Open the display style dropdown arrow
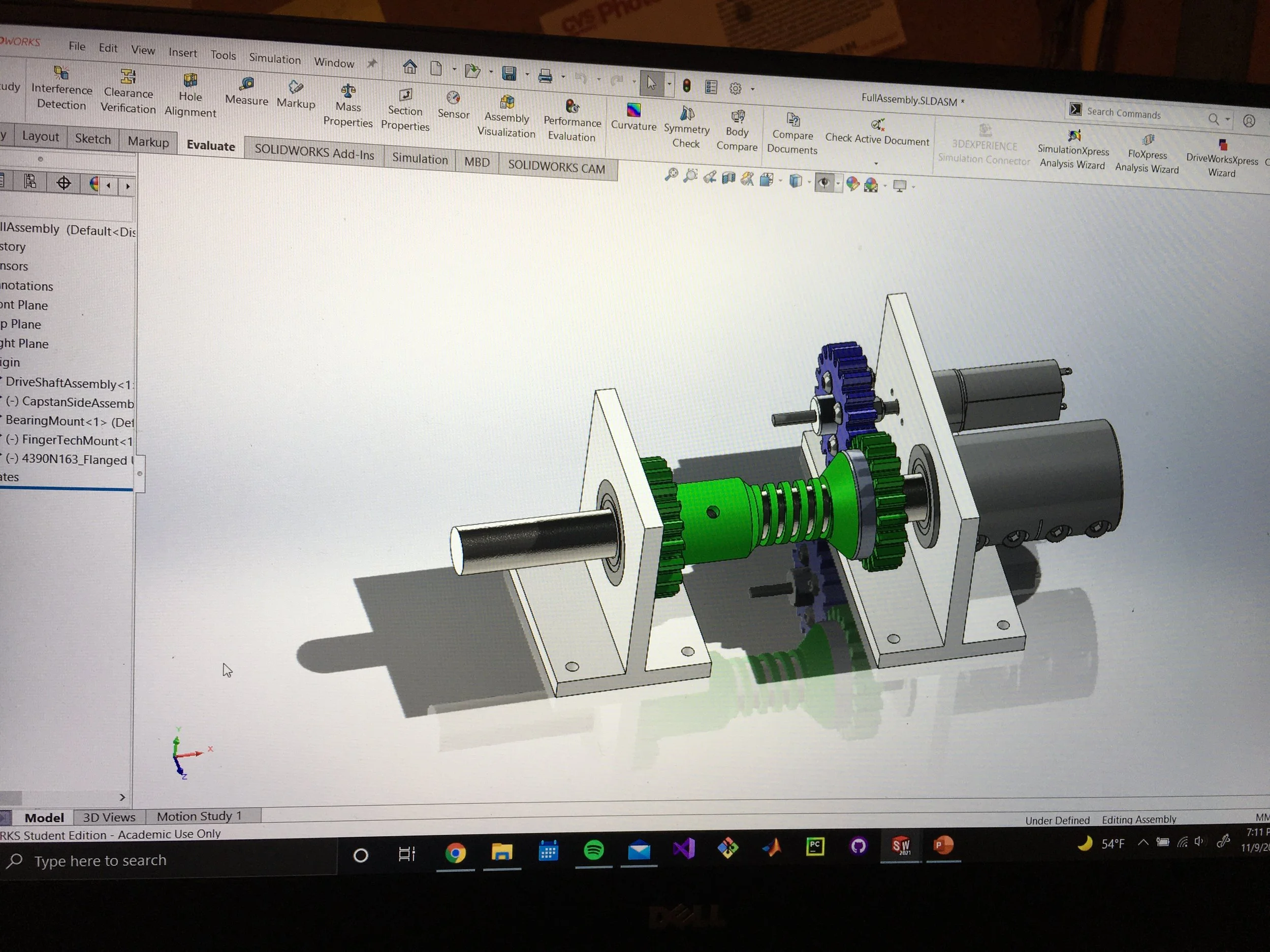The width and height of the screenshot is (1270, 952). click(x=810, y=182)
